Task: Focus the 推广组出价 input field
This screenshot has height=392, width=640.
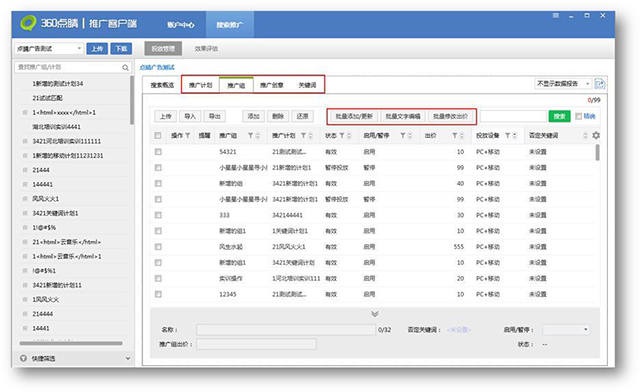Action: (256, 344)
